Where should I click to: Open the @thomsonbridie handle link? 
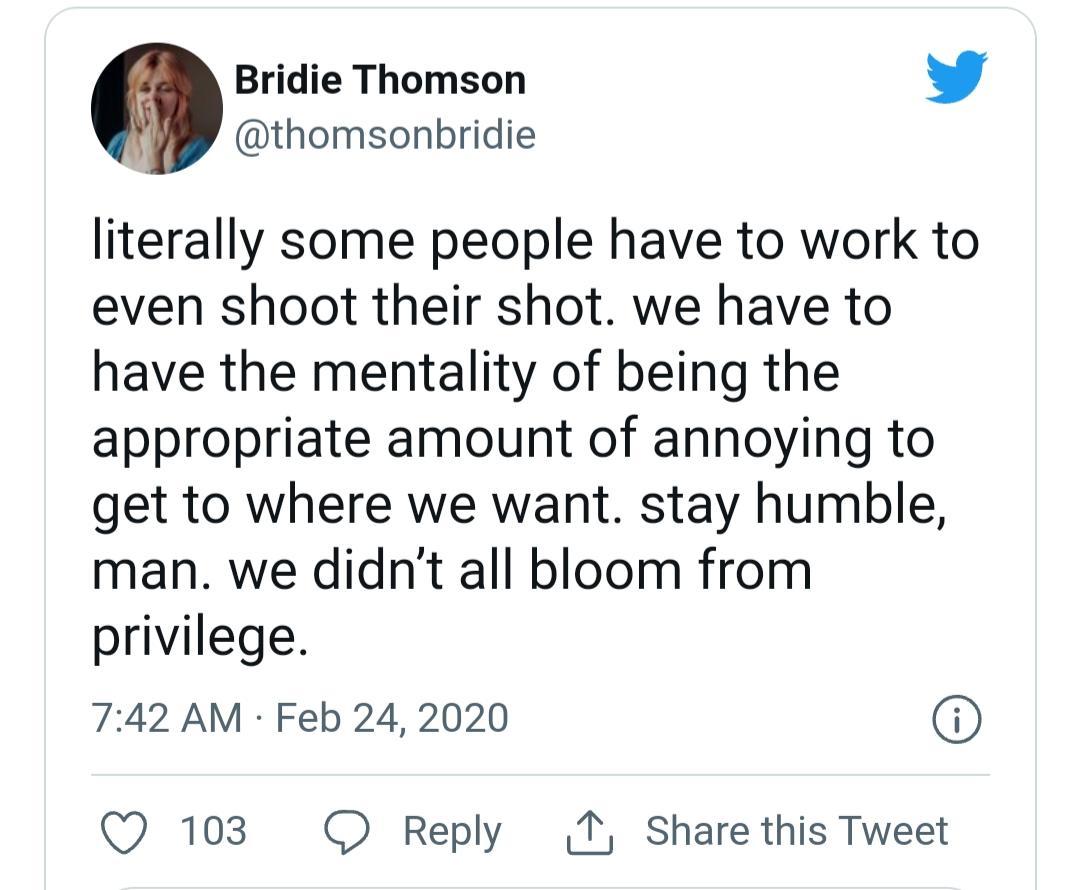(x=385, y=135)
